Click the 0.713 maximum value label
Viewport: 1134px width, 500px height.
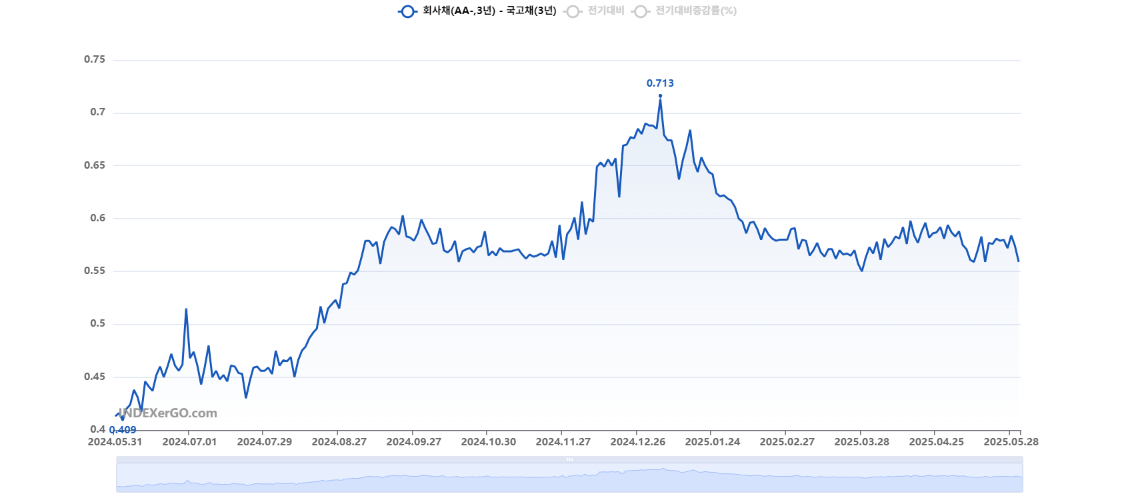pos(660,83)
